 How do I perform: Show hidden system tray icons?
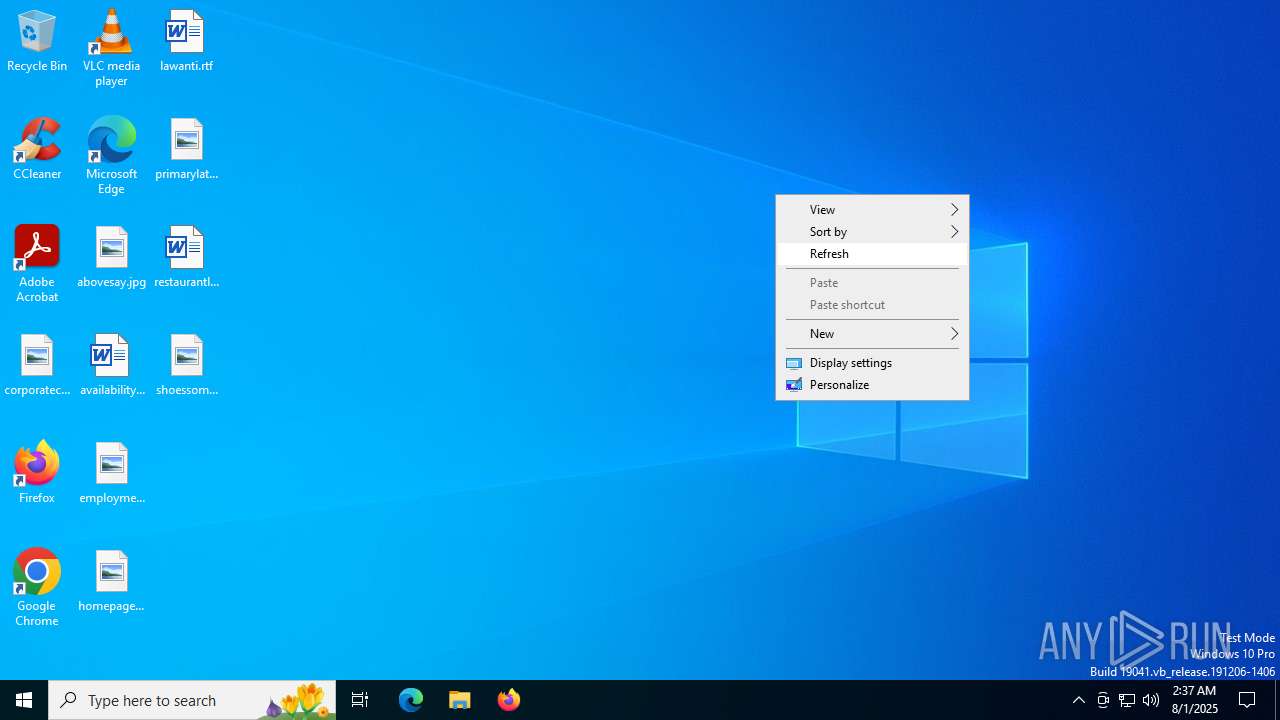coord(1079,700)
